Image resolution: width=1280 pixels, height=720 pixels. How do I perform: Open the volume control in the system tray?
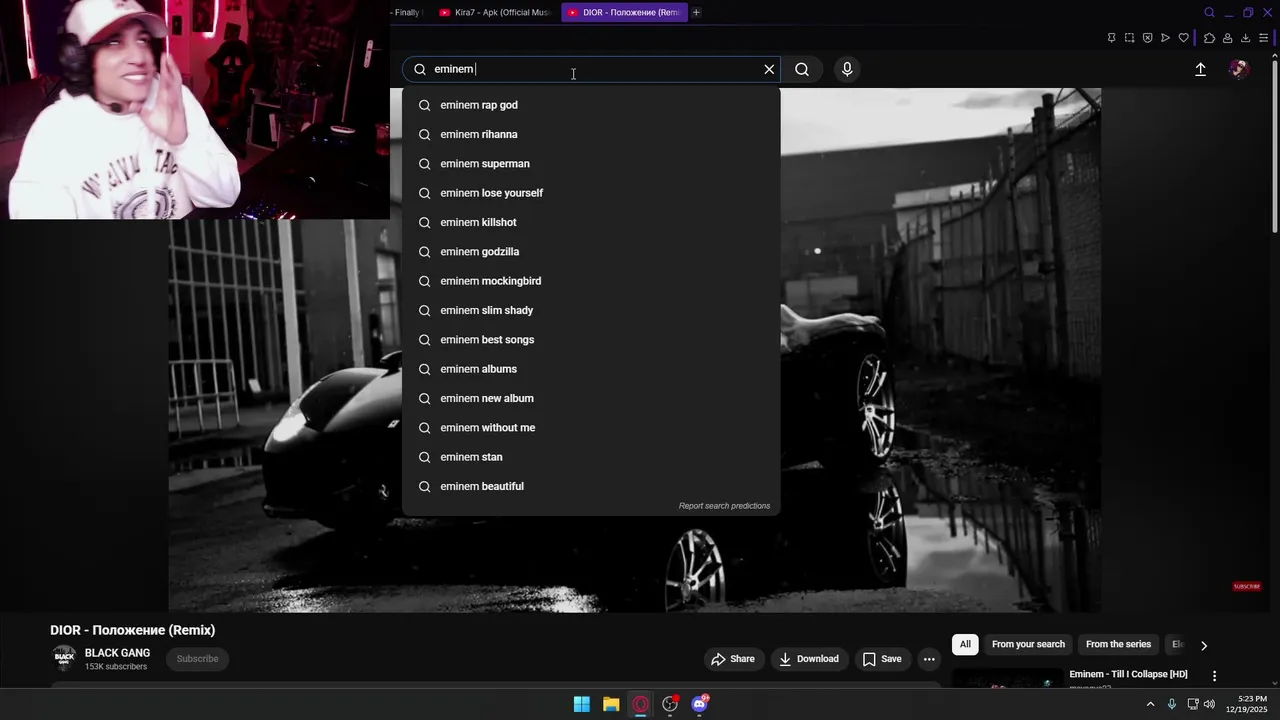point(1209,704)
